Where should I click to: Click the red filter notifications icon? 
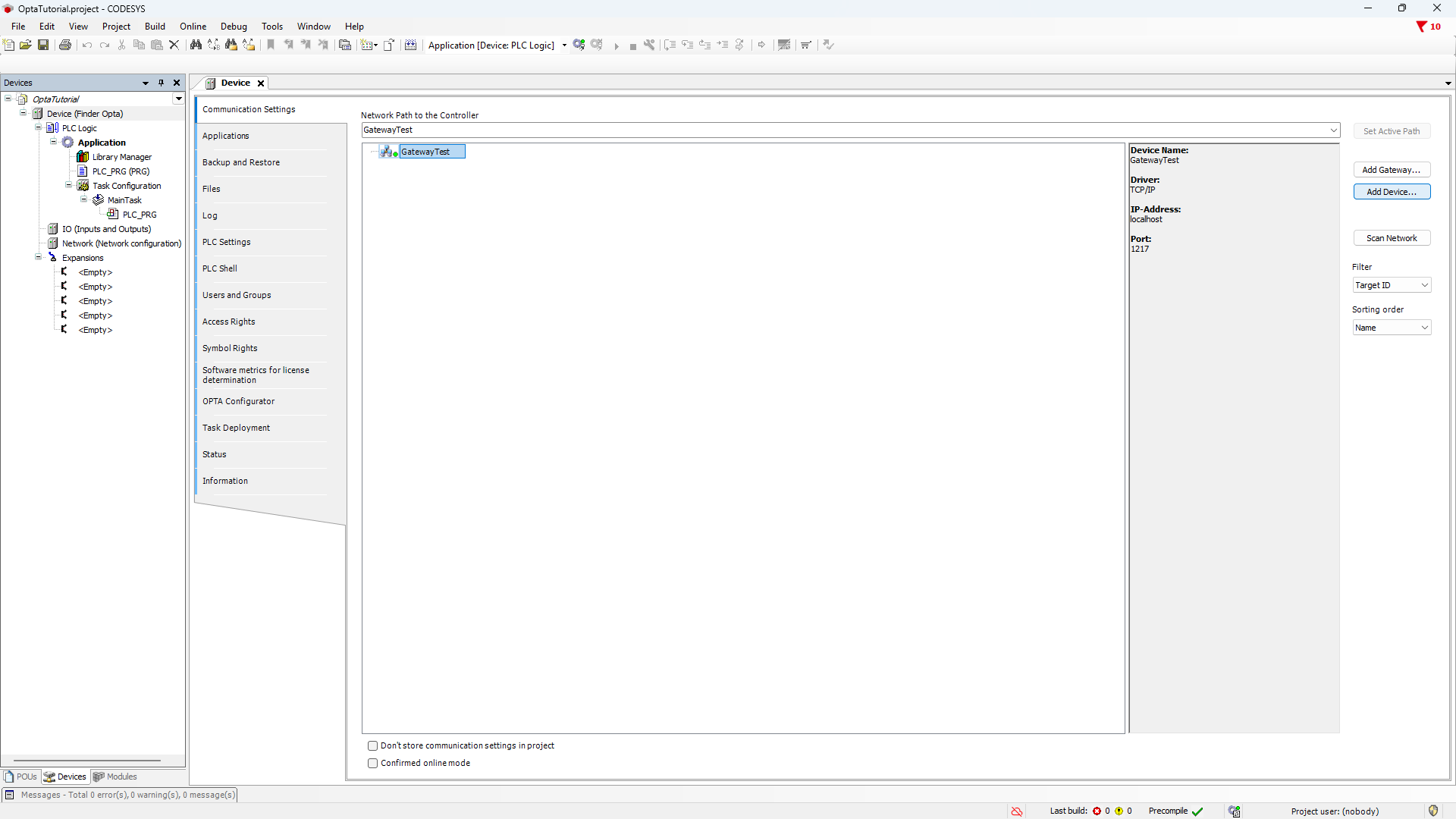tap(1421, 27)
